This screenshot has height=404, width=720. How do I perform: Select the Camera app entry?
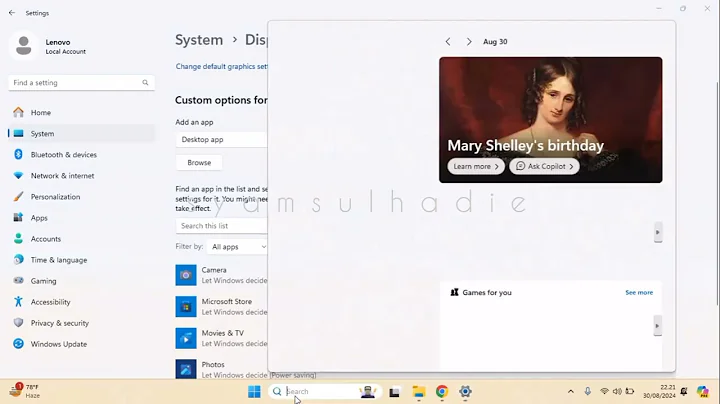pos(221,275)
